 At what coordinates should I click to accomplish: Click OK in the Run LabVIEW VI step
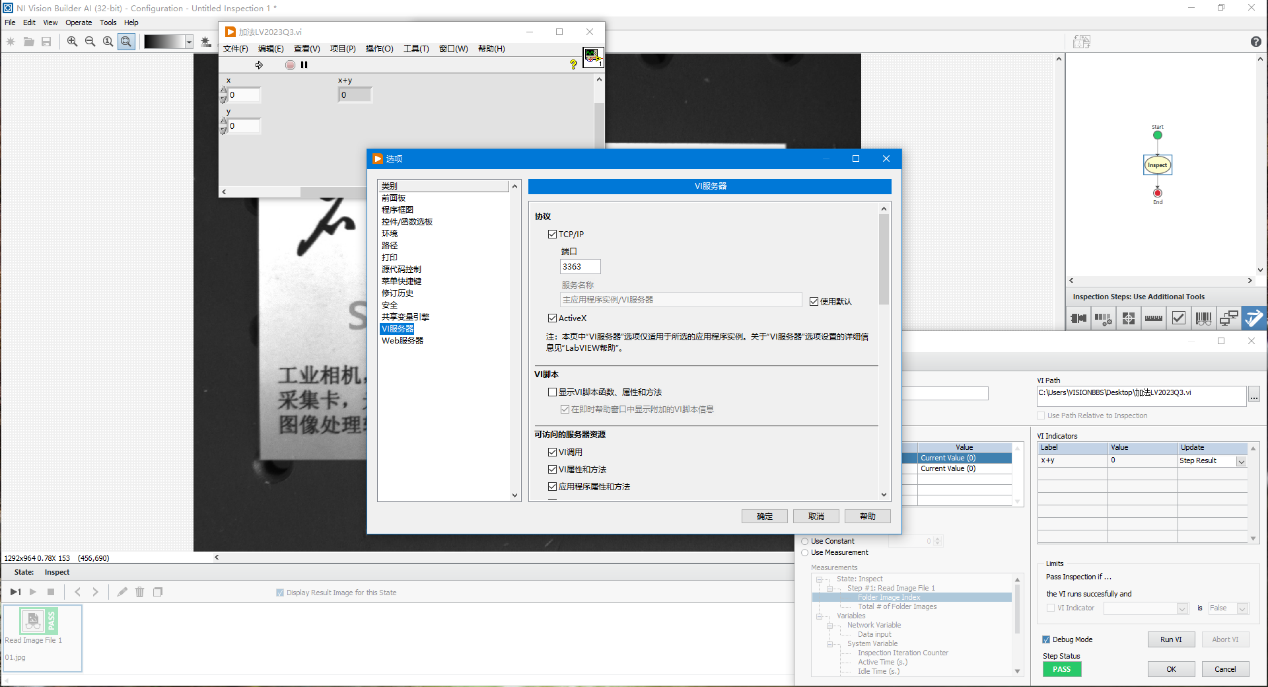[x=1171, y=669]
